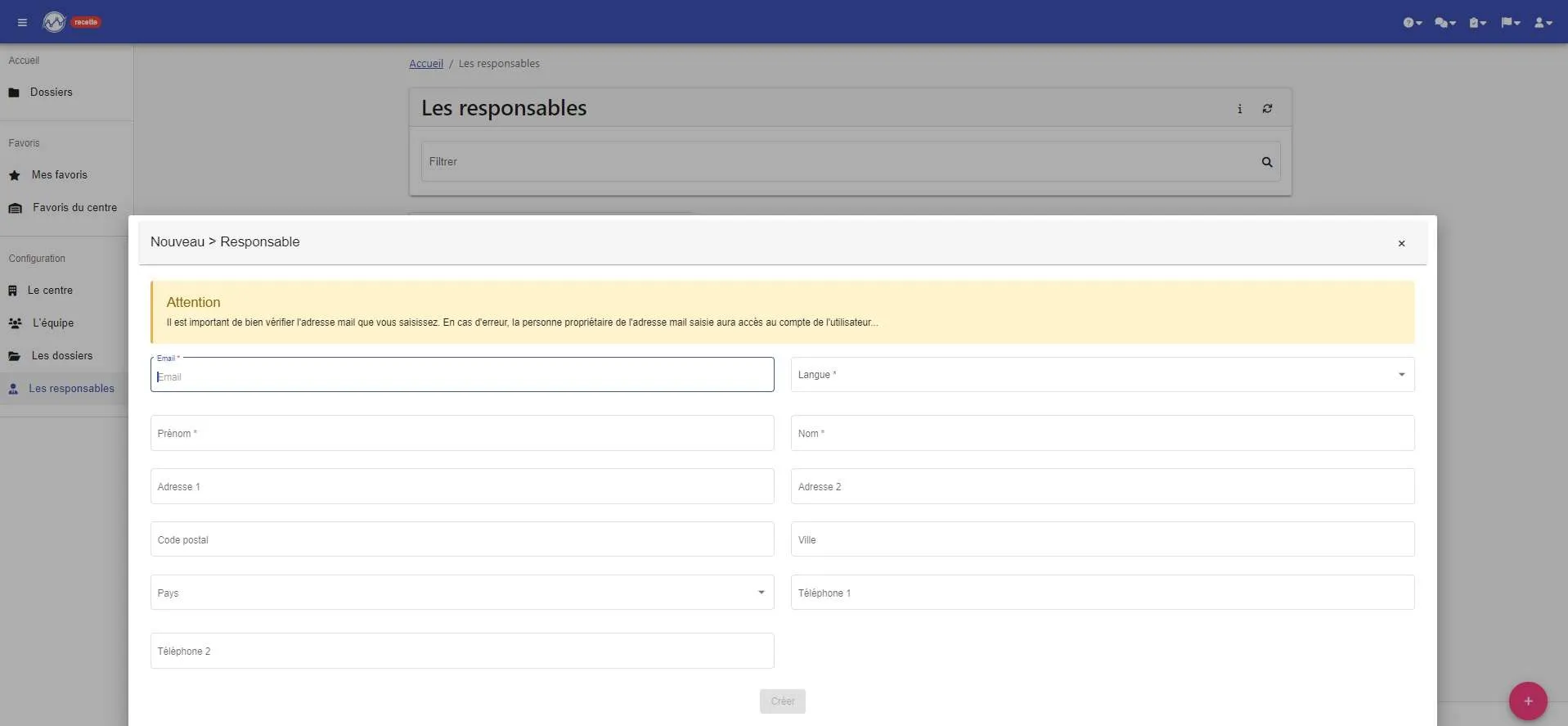Click the Nom input field
The image size is (1568, 726).
pyautogui.click(x=1103, y=433)
